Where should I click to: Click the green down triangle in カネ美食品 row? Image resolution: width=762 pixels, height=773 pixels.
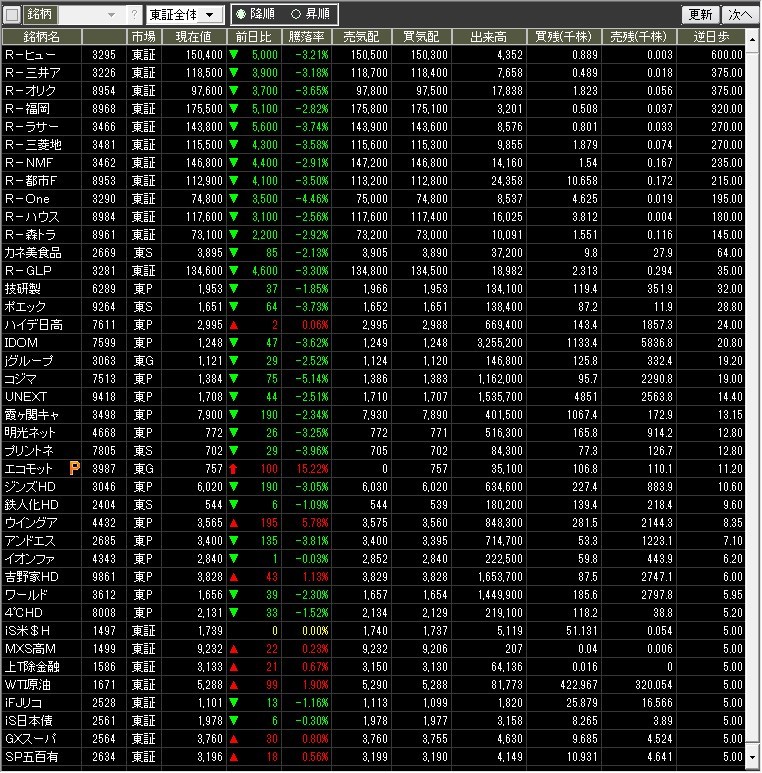tap(234, 252)
